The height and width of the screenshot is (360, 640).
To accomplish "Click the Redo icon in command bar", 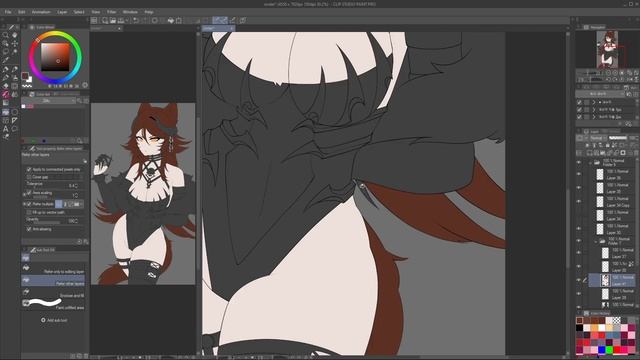I will click(x=144, y=20).
